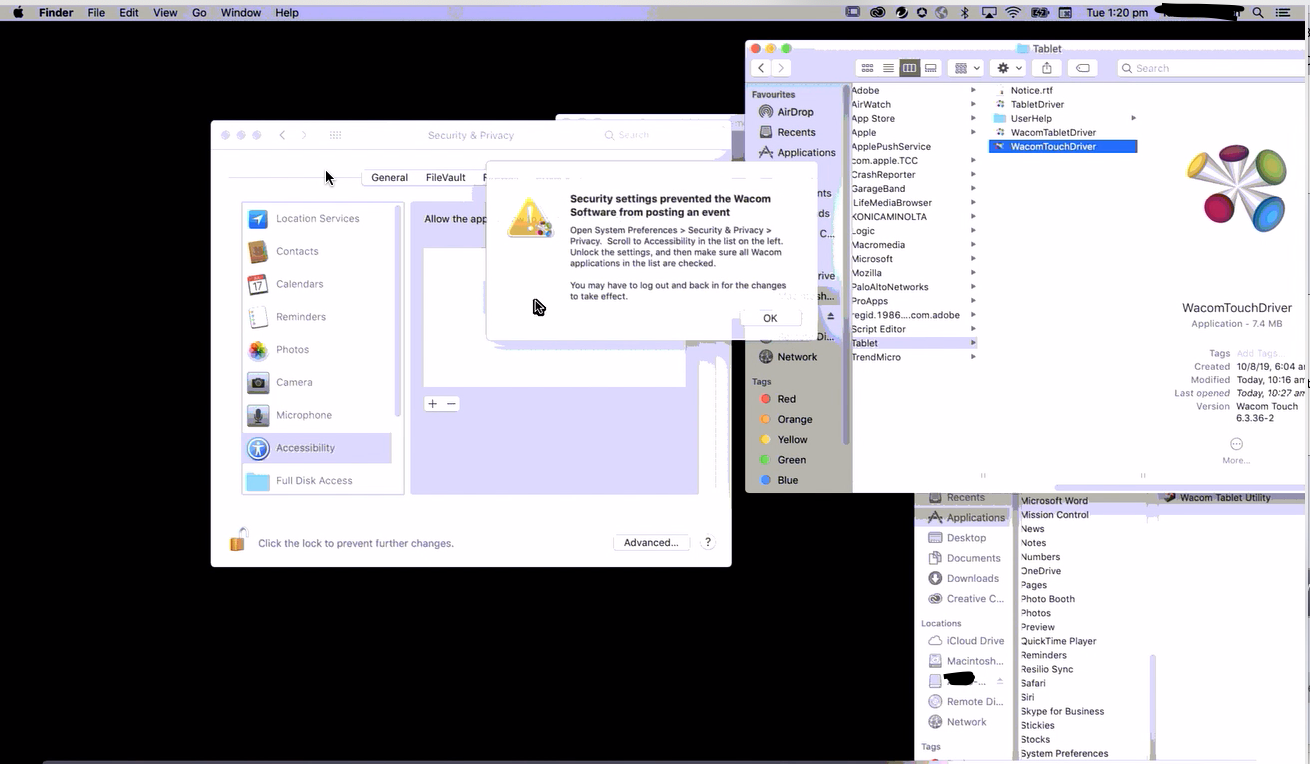Switch Tablet window to icon view
Screen dimensions: 1310x764
point(867,68)
